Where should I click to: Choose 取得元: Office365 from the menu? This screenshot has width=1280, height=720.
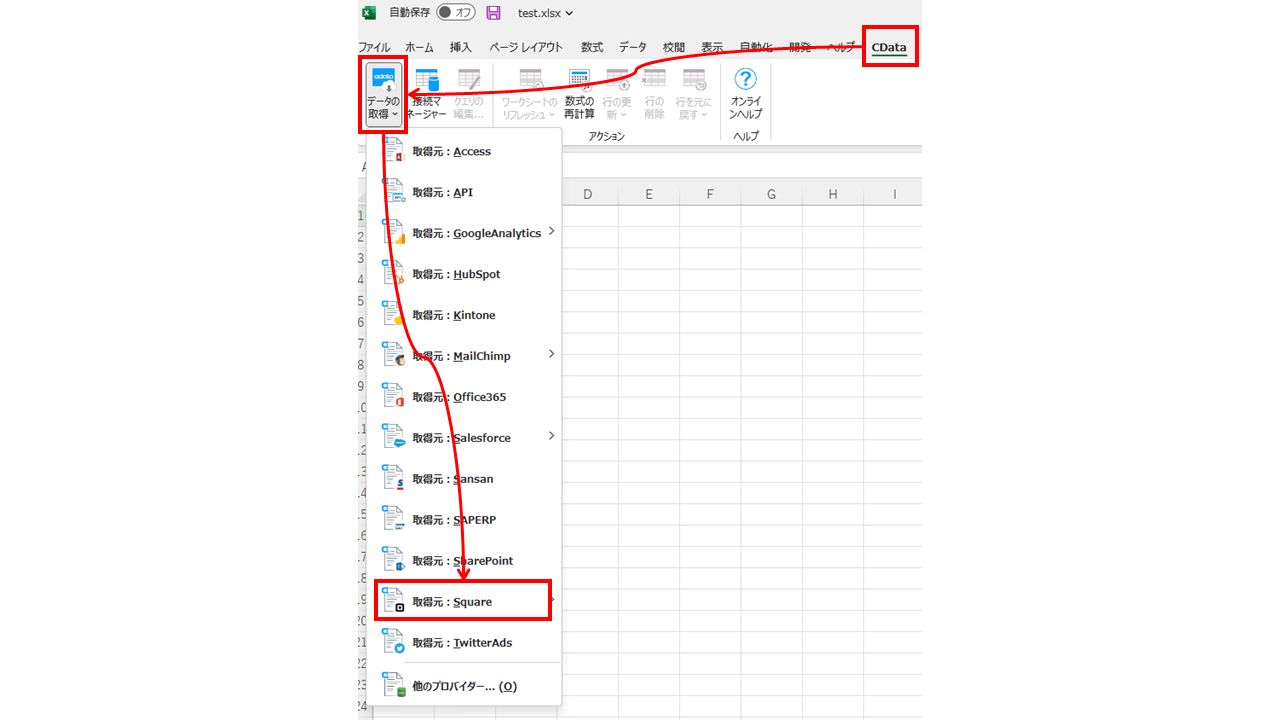(x=464, y=398)
